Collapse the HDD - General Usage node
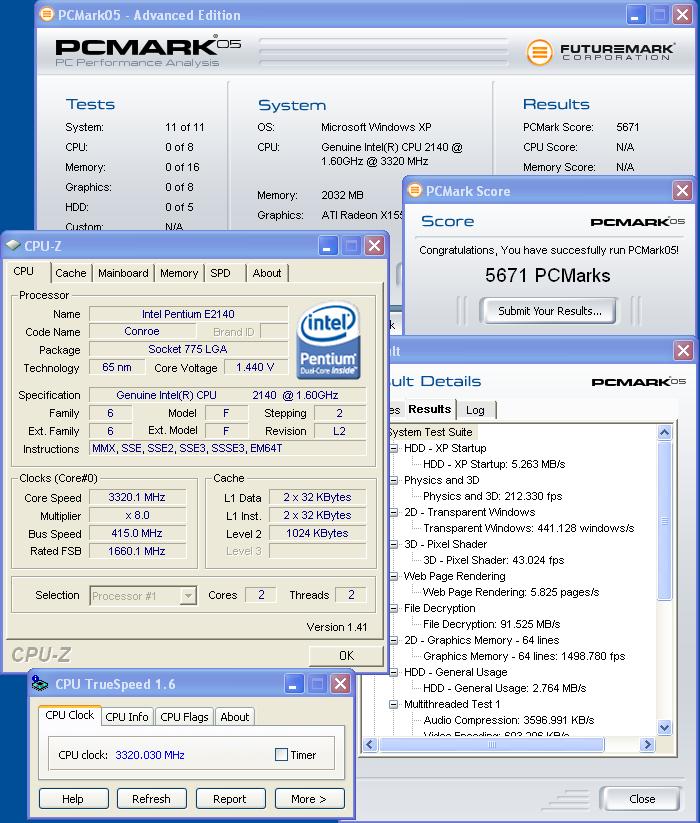Viewport: 700px width, 823px height. coord(394,672)
